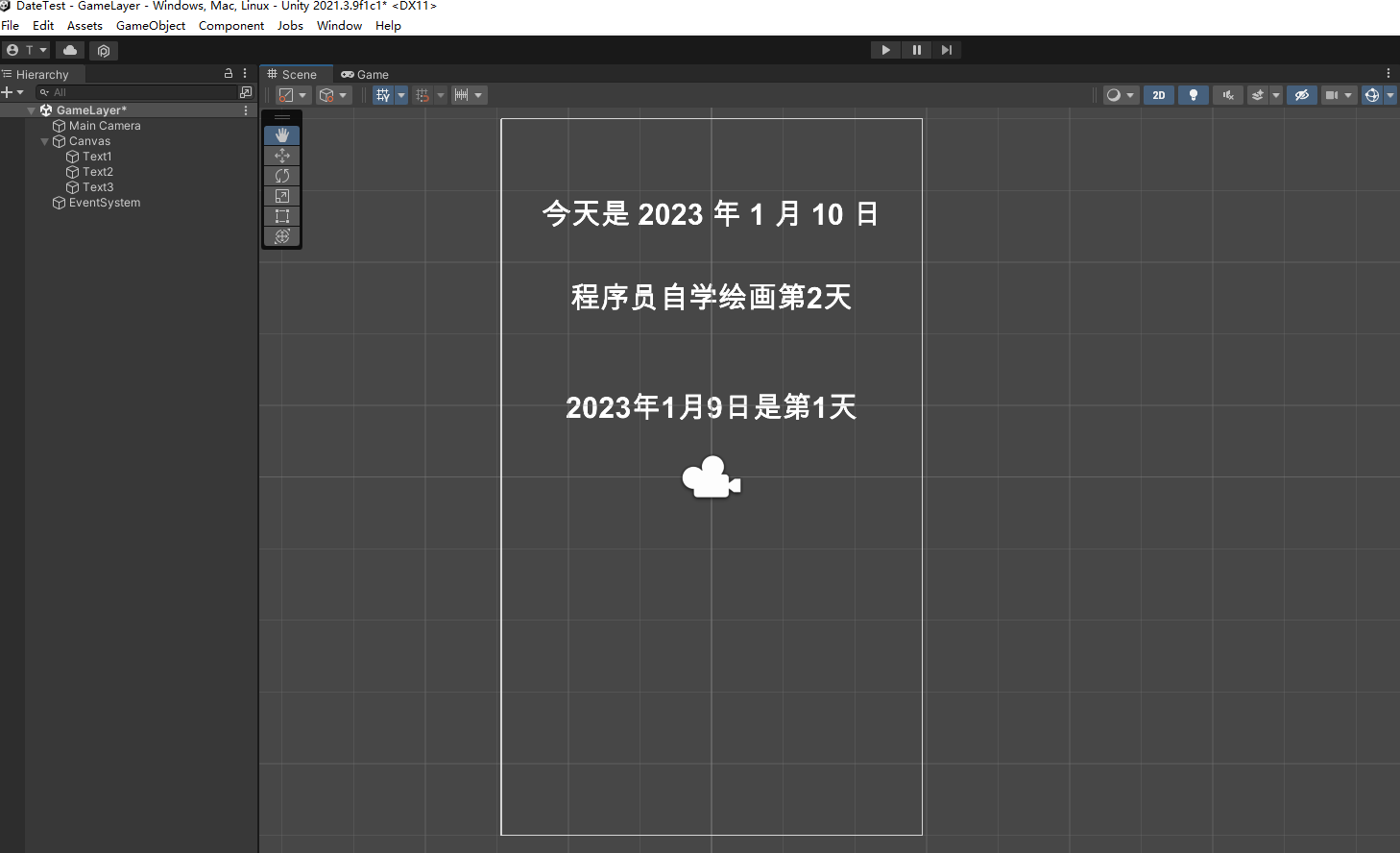Select the Rotate tool
Viewport: 1400px width, 853px height.
[x=281, y=176]
